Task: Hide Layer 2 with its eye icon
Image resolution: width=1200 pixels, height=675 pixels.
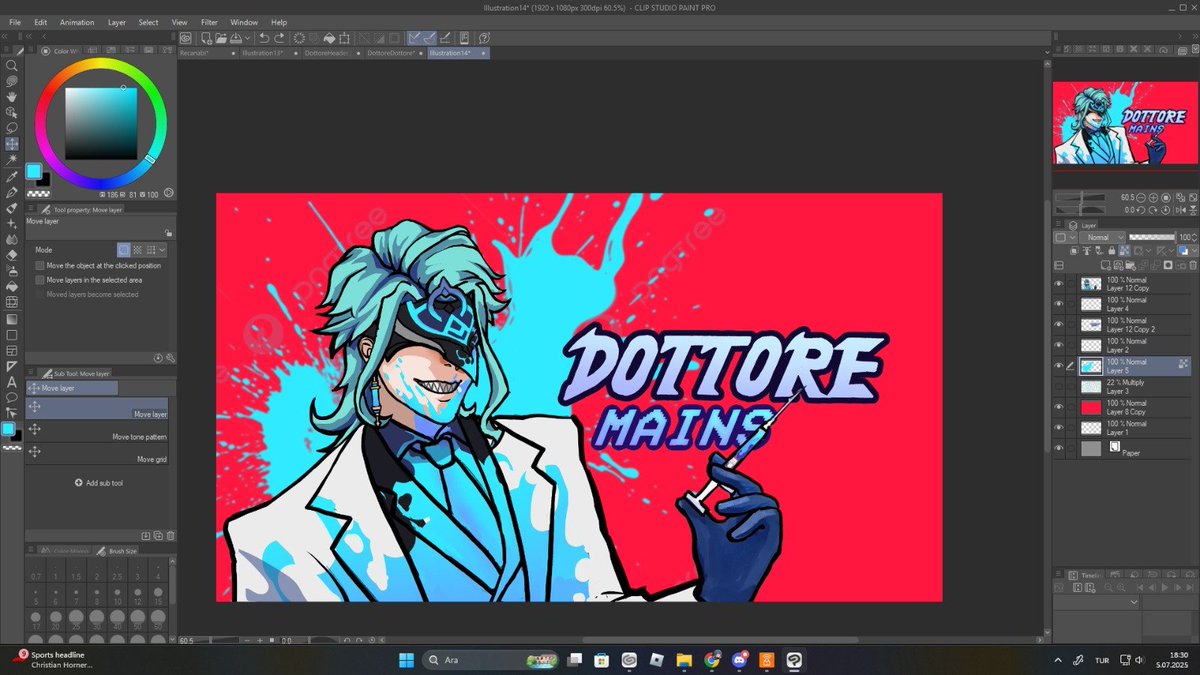Action: (x=1059, y=346)
